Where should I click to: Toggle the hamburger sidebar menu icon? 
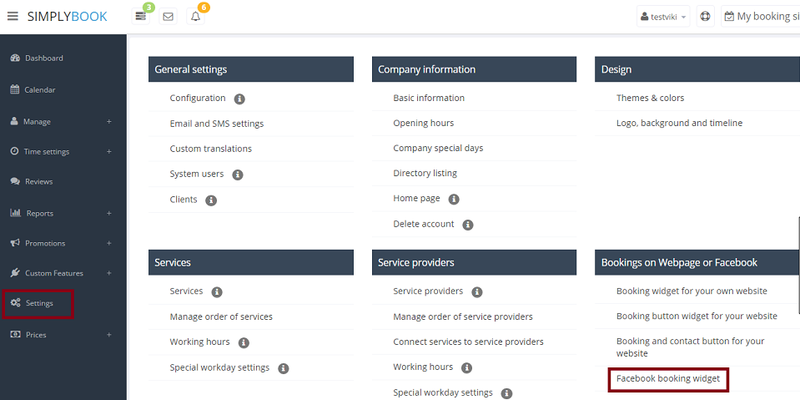[14, 16]
